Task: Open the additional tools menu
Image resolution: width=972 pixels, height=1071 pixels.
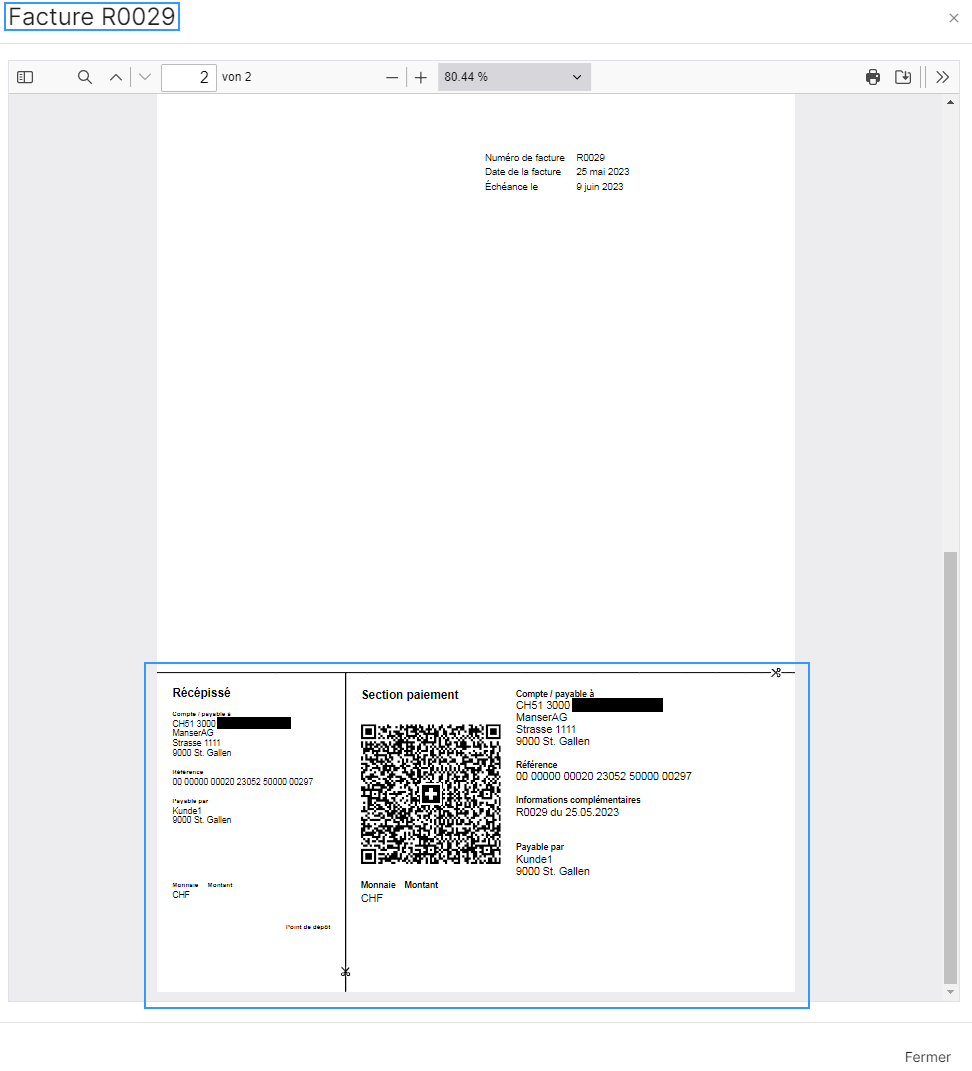Action: (x=943, y=77)
